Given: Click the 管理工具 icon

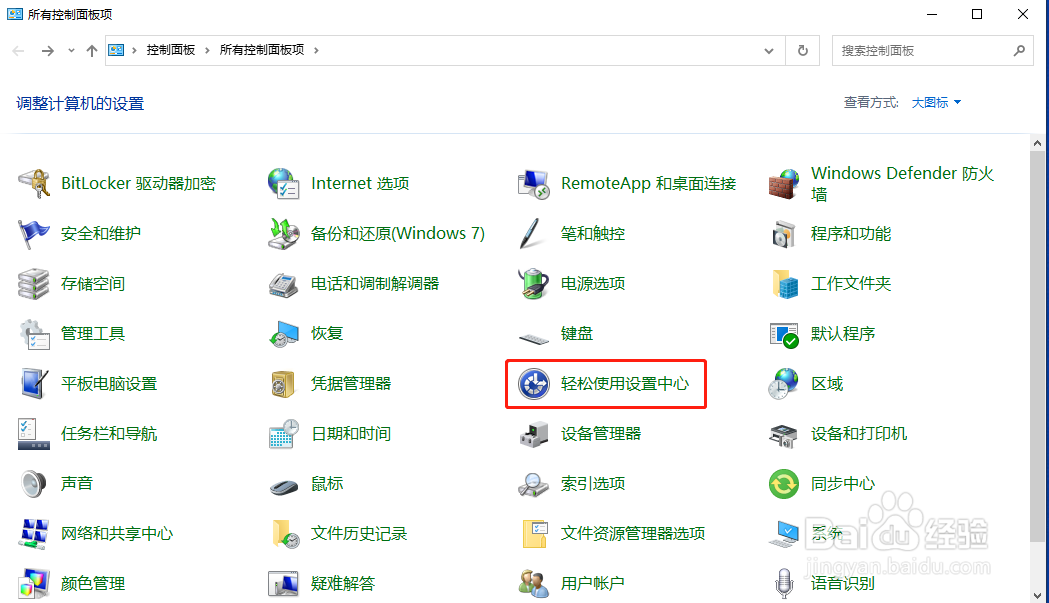Looking at the screenshot, I should pos(33,333).
